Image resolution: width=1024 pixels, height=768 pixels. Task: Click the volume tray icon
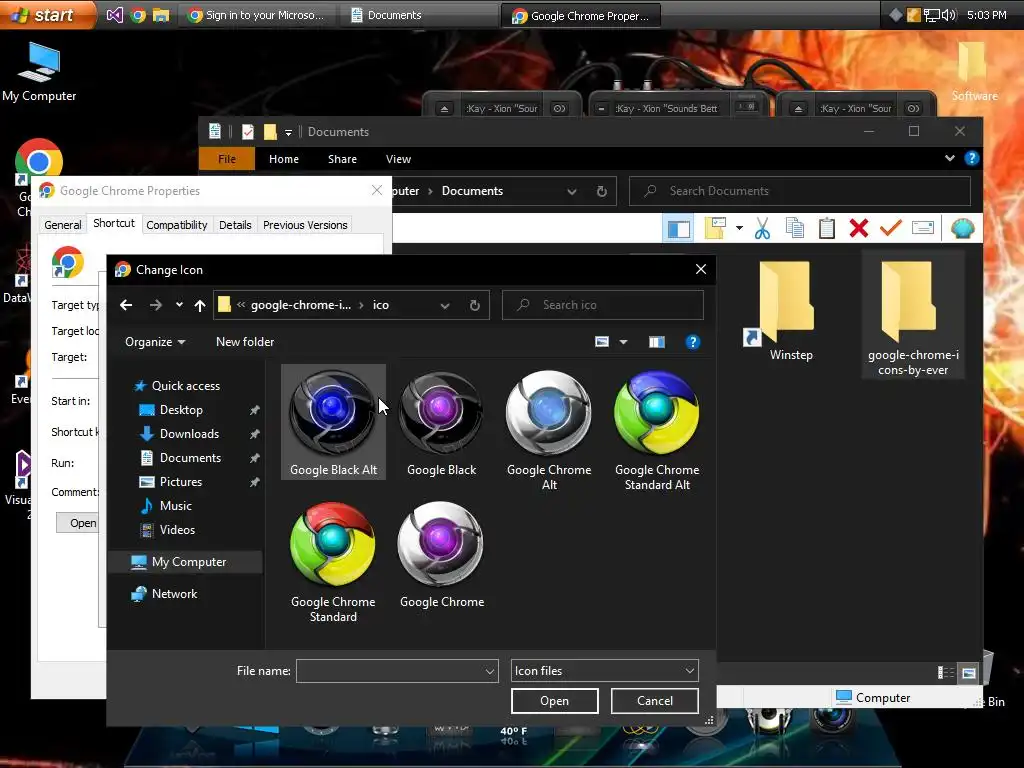(x=949, y=15)
